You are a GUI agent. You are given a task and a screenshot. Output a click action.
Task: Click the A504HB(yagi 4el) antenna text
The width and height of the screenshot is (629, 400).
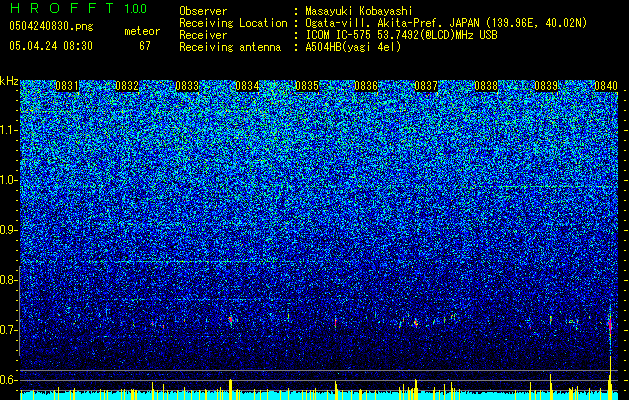point(353,47)
